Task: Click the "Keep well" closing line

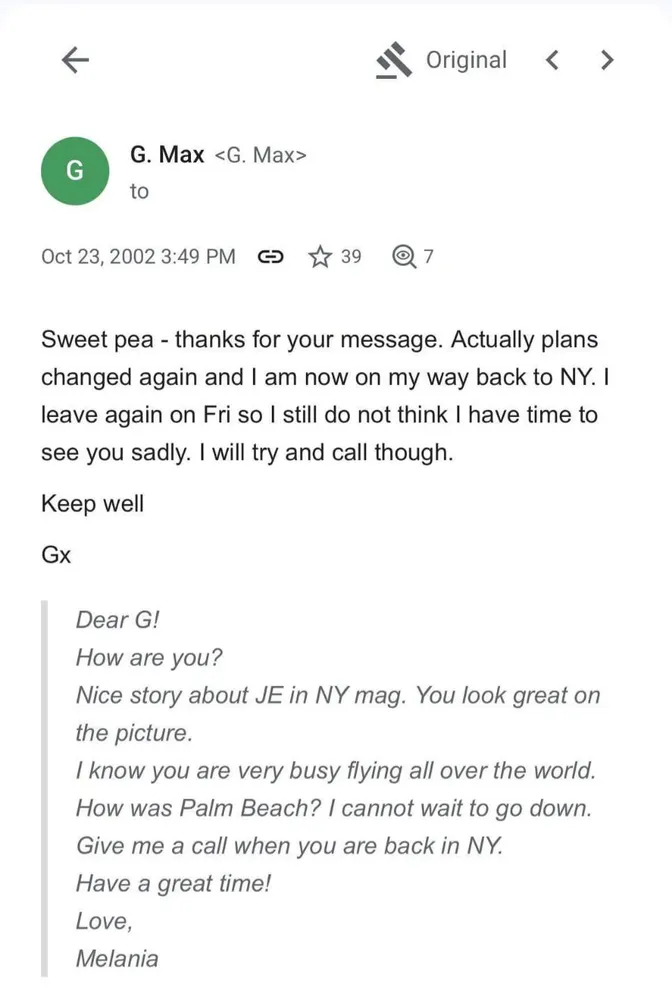Action: (92, 503)
